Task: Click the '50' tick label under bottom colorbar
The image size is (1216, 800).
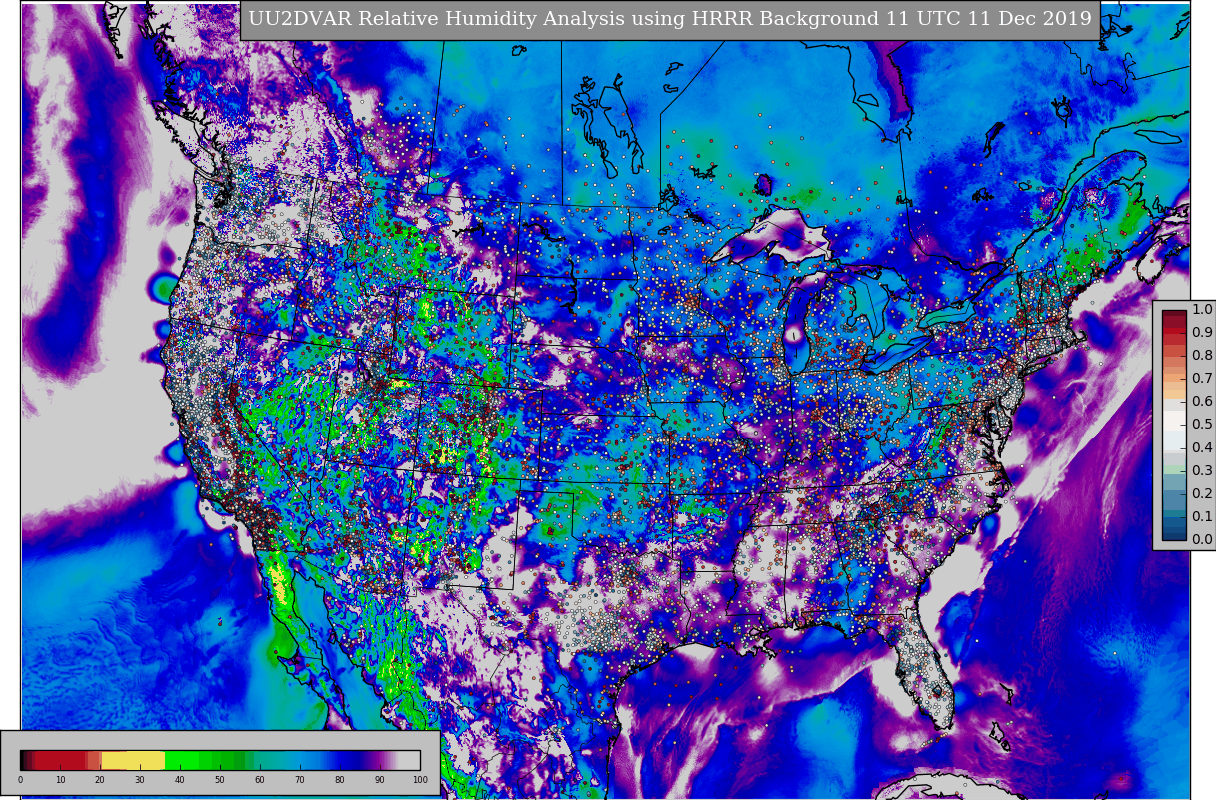Action: pos(220,780)
